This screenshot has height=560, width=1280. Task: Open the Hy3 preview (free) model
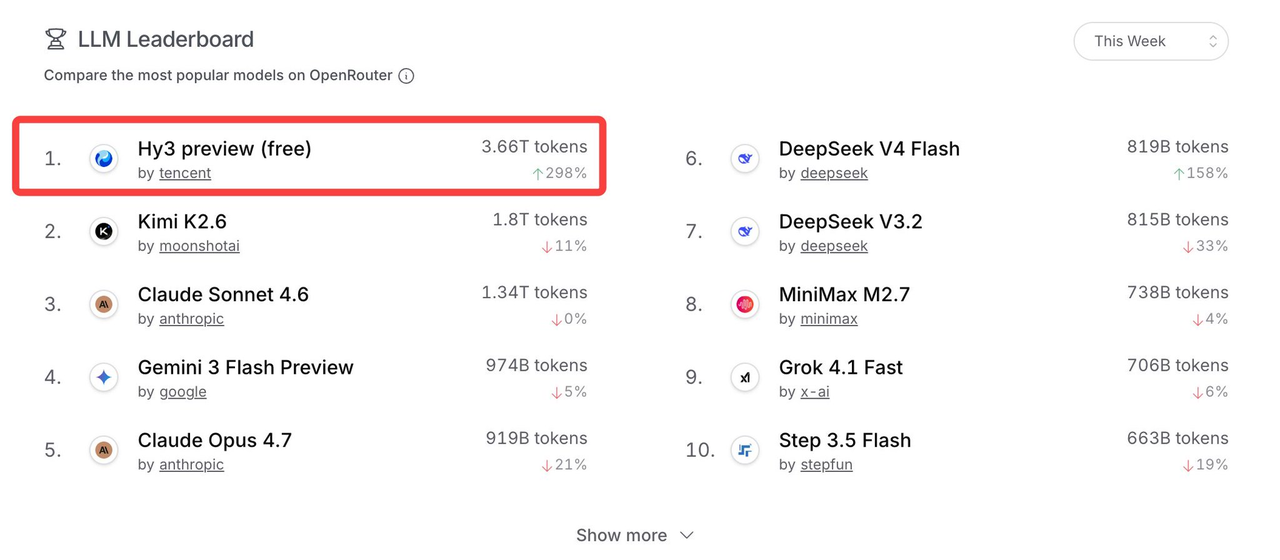(225, 149)
